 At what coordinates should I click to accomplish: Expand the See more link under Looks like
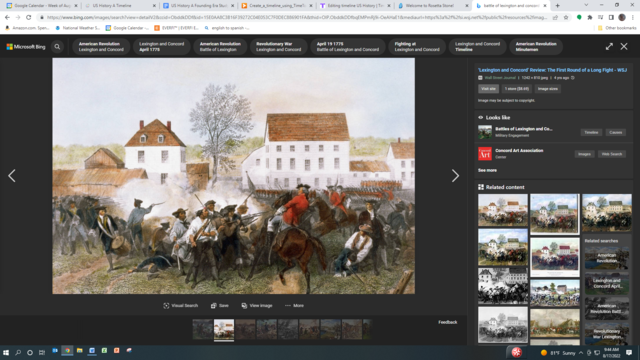pyautogui.click(x=487, y=170)
